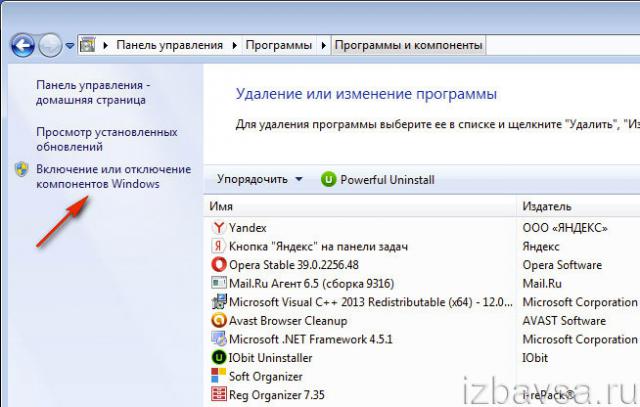Select IObit Uninstaller entry
The height and width of the screenshot is (407, 640).
click(270, 358)
